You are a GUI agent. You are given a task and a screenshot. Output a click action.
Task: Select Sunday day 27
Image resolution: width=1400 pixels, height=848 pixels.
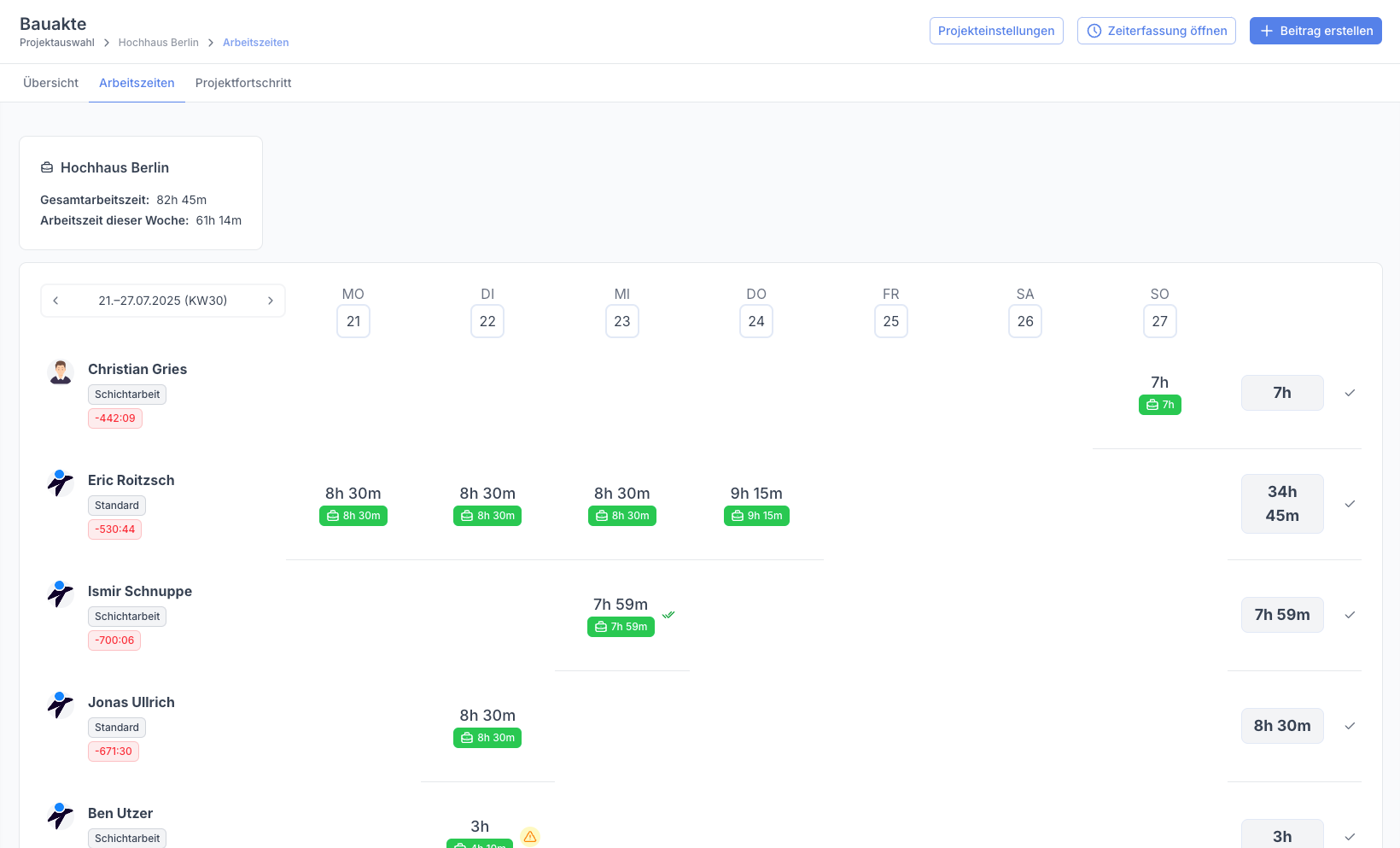point(1160,321)
